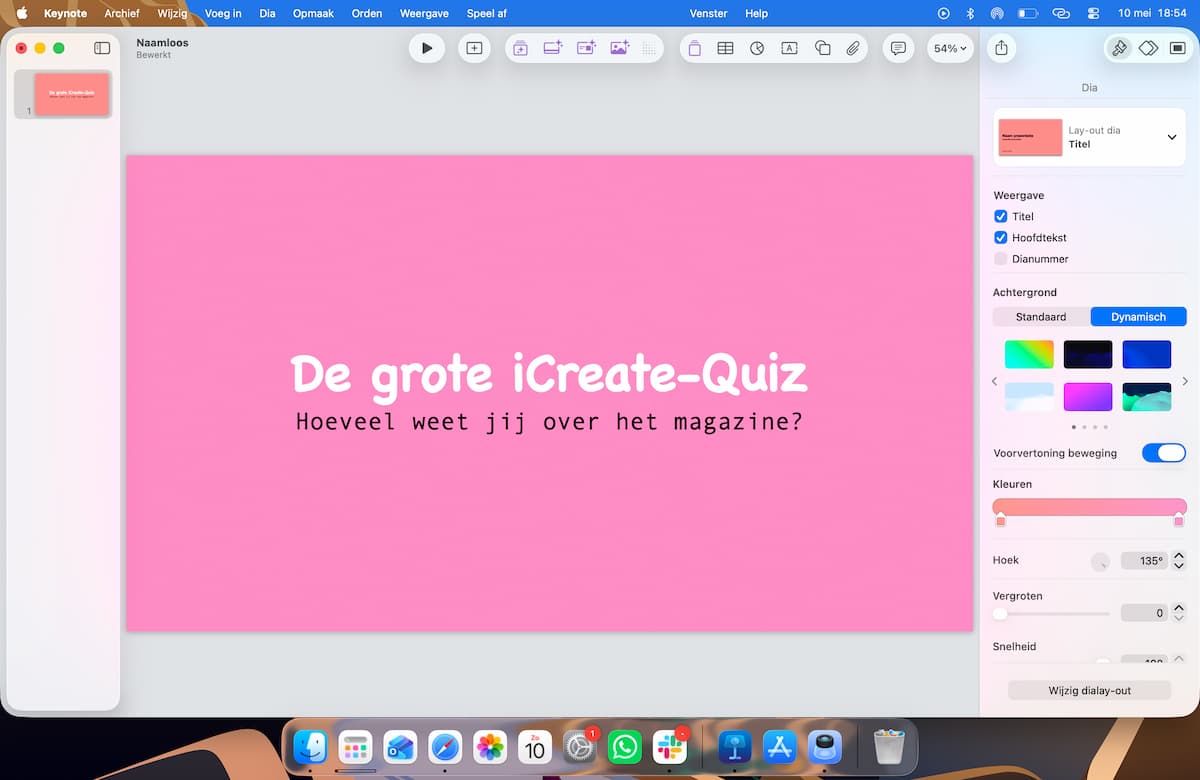Click the Wijzig dialay-out button
Image resolution: width=1200 pixels, height=780 pixels.
pyautogui.click(x=1089, y=690)
